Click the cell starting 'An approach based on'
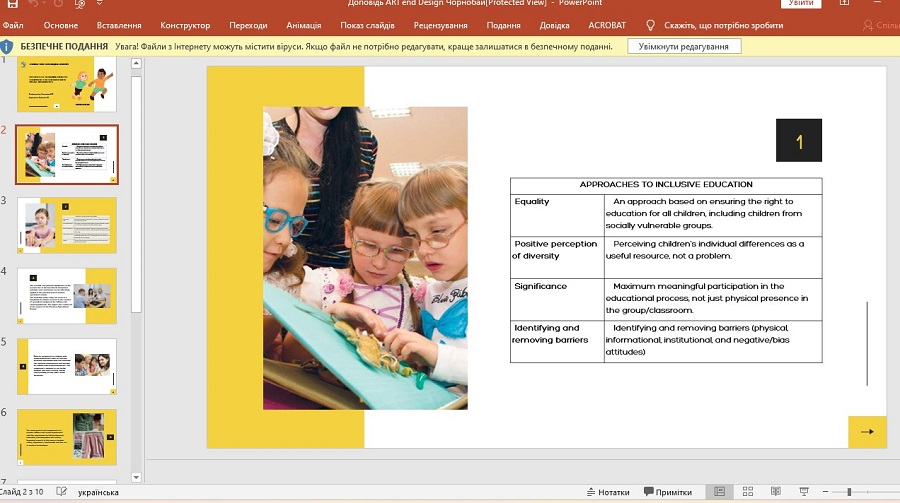The height and width of the screenshot is (503, 900). pyautogui.click(x=713, y=215)
